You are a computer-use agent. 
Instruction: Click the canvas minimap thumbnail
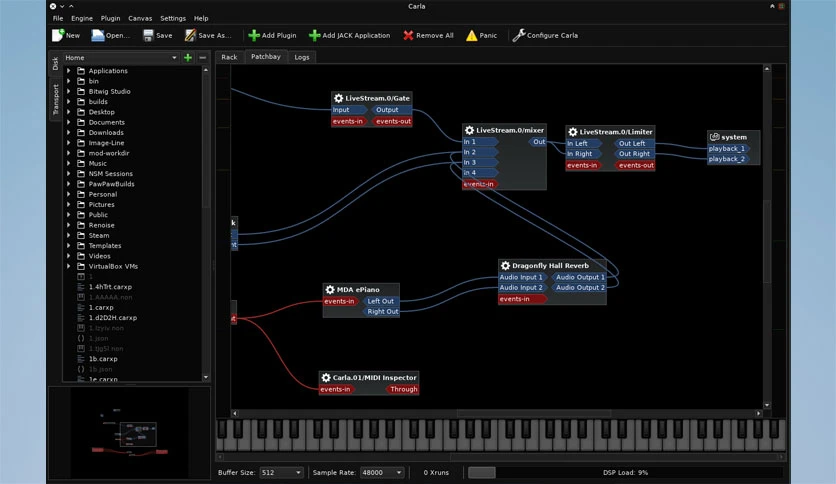coord(130,433)
